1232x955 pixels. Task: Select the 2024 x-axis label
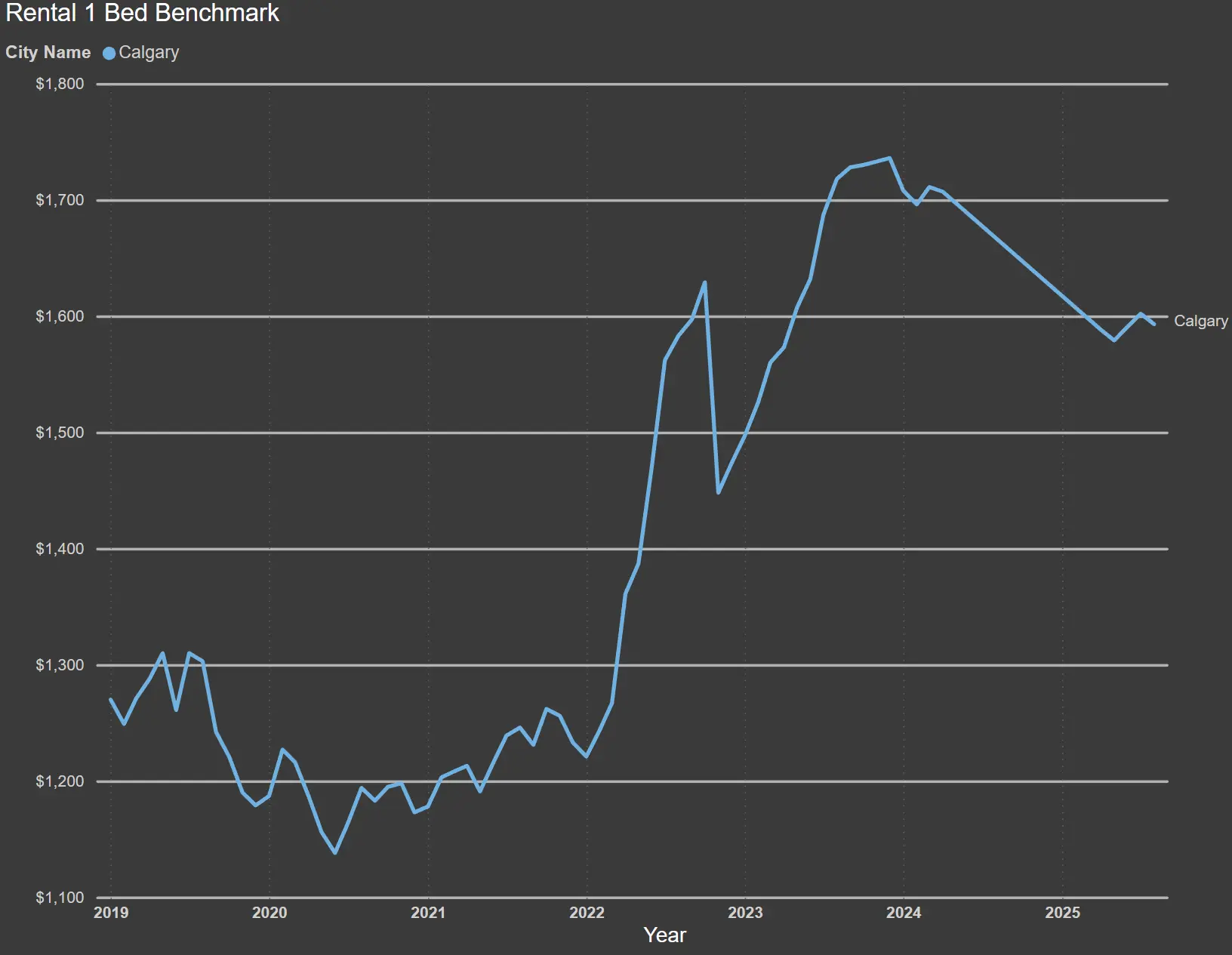point(904,913)
